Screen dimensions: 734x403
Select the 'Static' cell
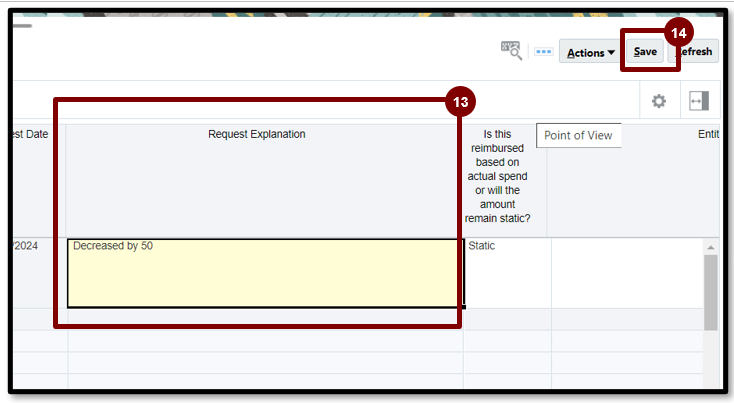coord(508,273)
